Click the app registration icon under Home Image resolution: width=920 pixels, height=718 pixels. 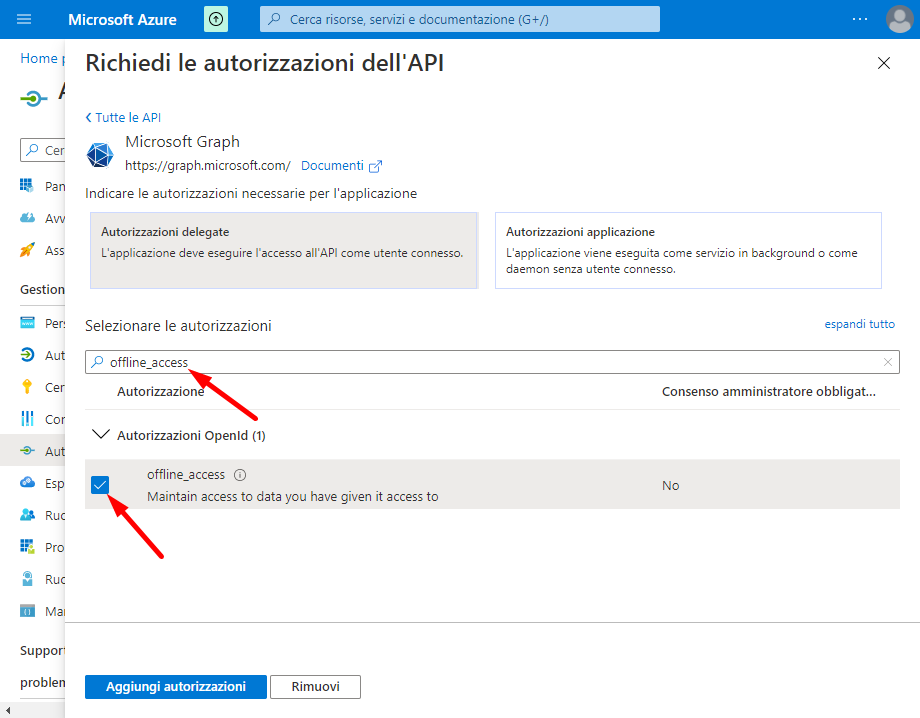(x=33, y=98)
